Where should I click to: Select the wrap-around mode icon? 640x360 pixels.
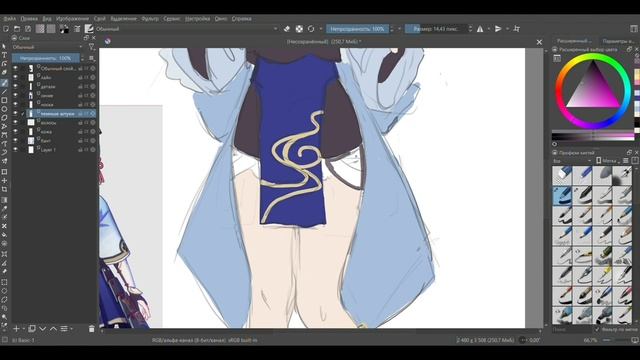[517, 29]
